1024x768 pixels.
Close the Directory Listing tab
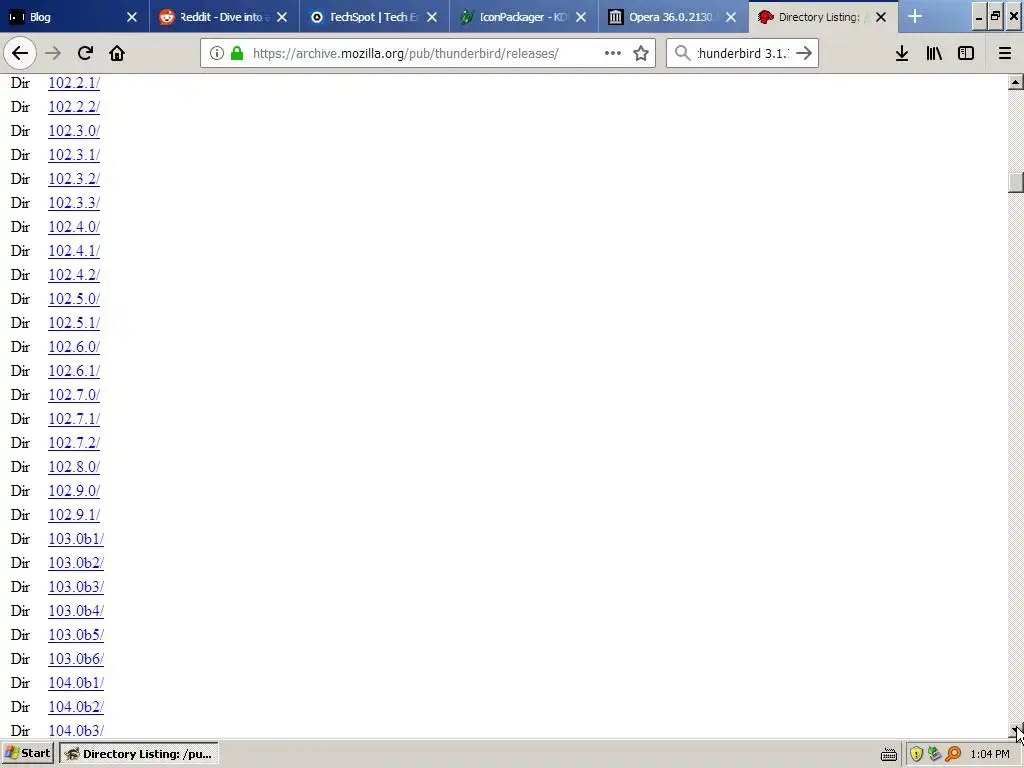pyautogui.click(x=881, y=17)
